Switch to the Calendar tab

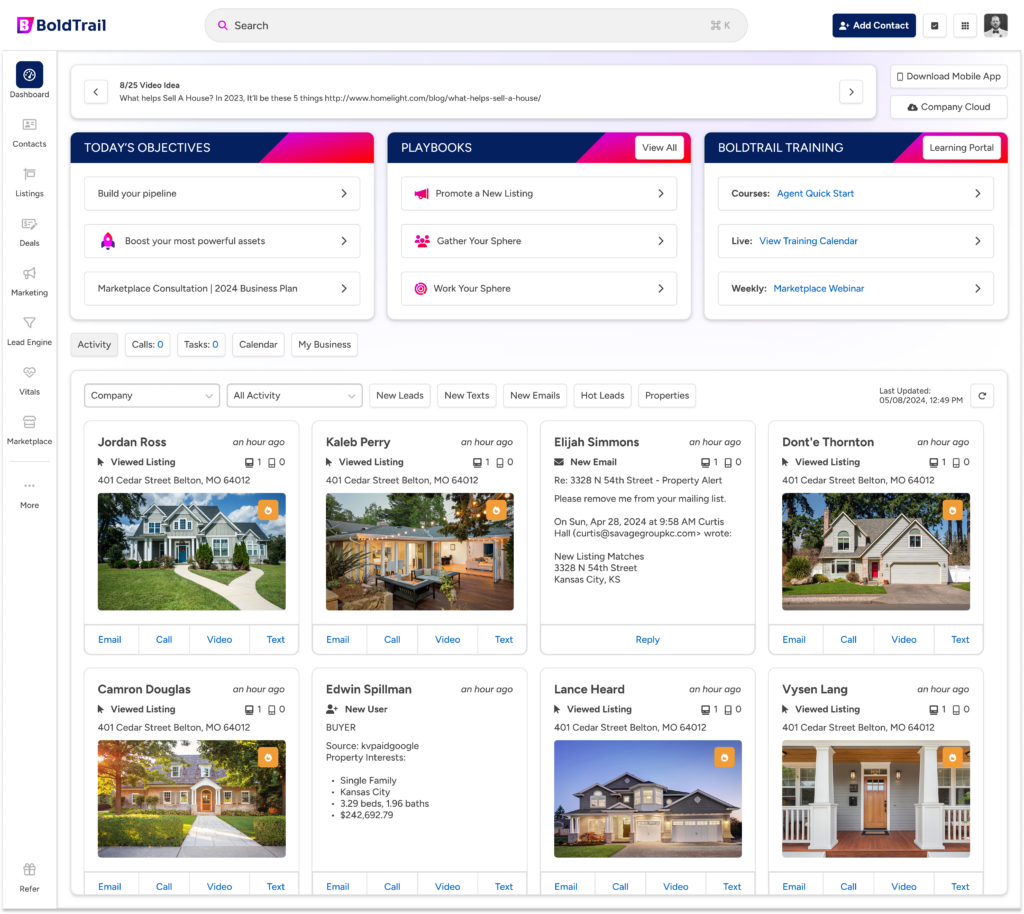(258, 345)
